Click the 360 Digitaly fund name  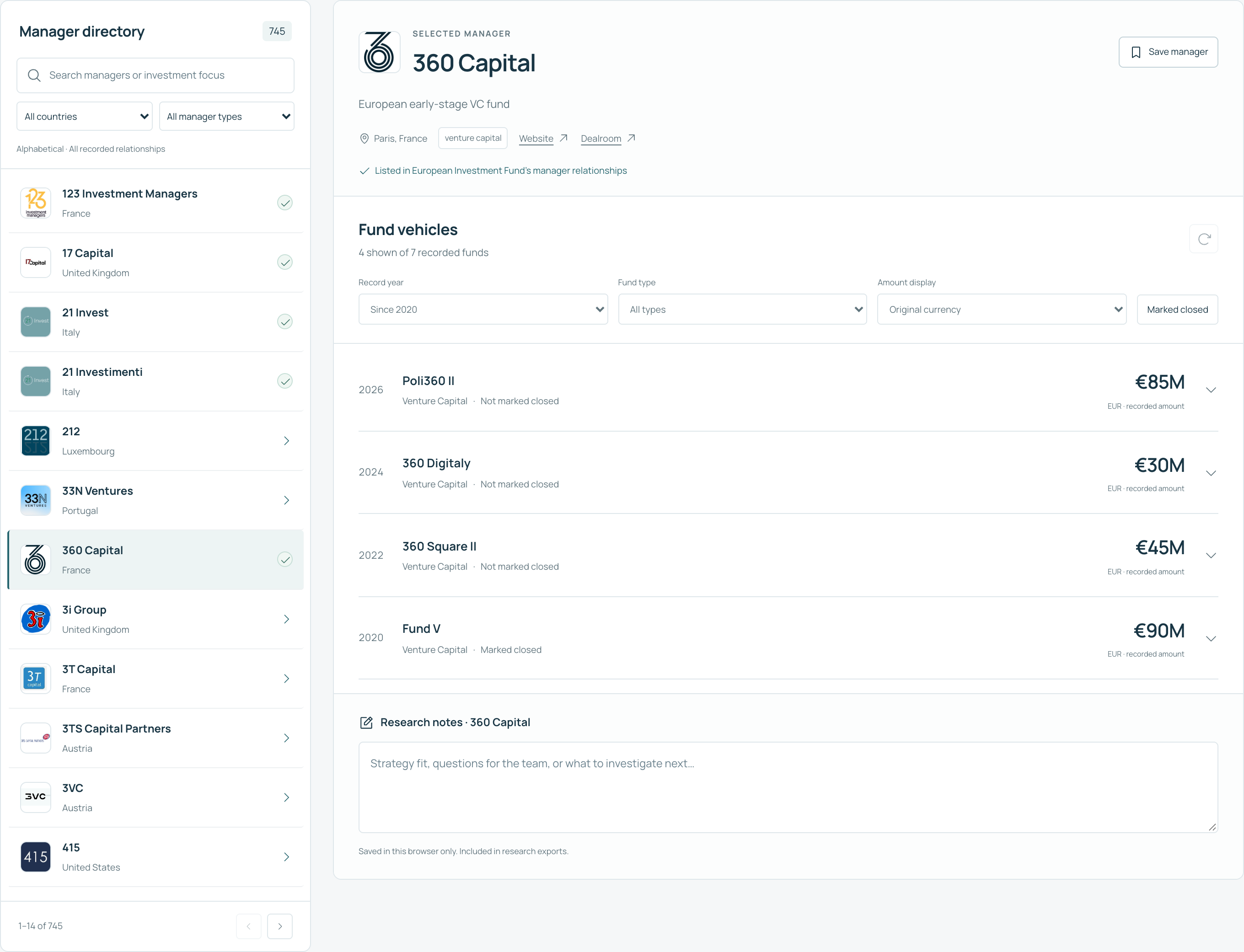pyautogui.click(x=436, y=464)
